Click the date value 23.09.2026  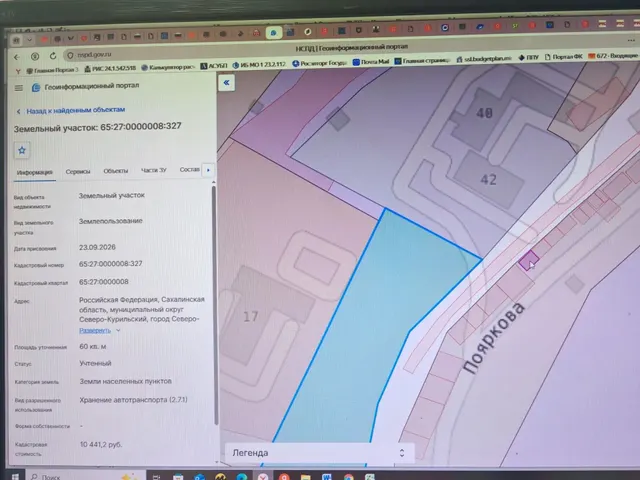point(97,247)
